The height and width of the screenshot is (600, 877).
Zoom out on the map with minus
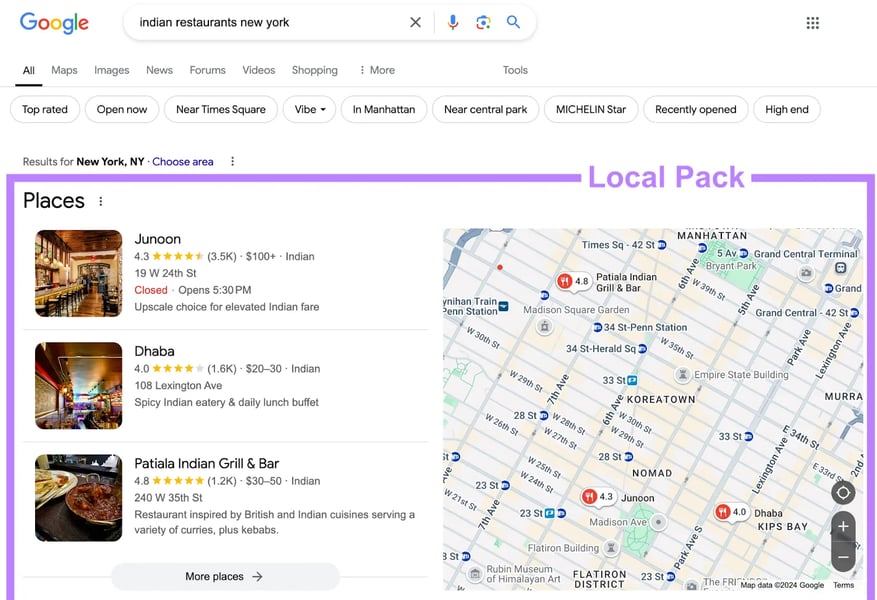click(843, 557)
